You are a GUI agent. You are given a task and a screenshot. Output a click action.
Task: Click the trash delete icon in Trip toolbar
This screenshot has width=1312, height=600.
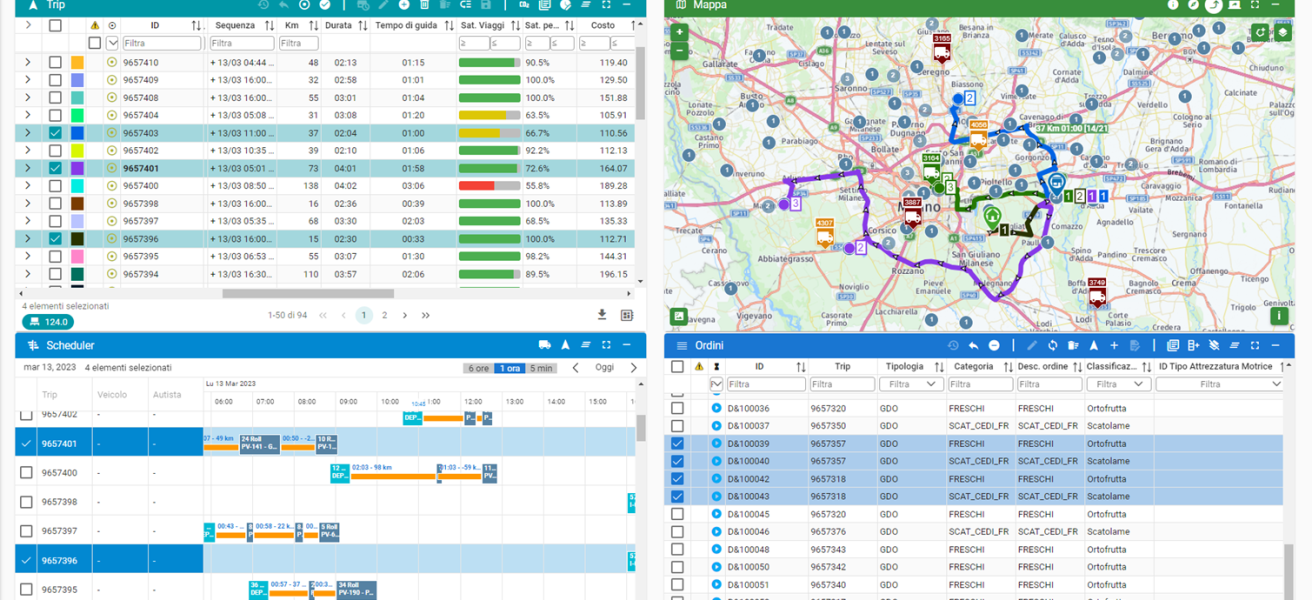(x=424, y=5)
